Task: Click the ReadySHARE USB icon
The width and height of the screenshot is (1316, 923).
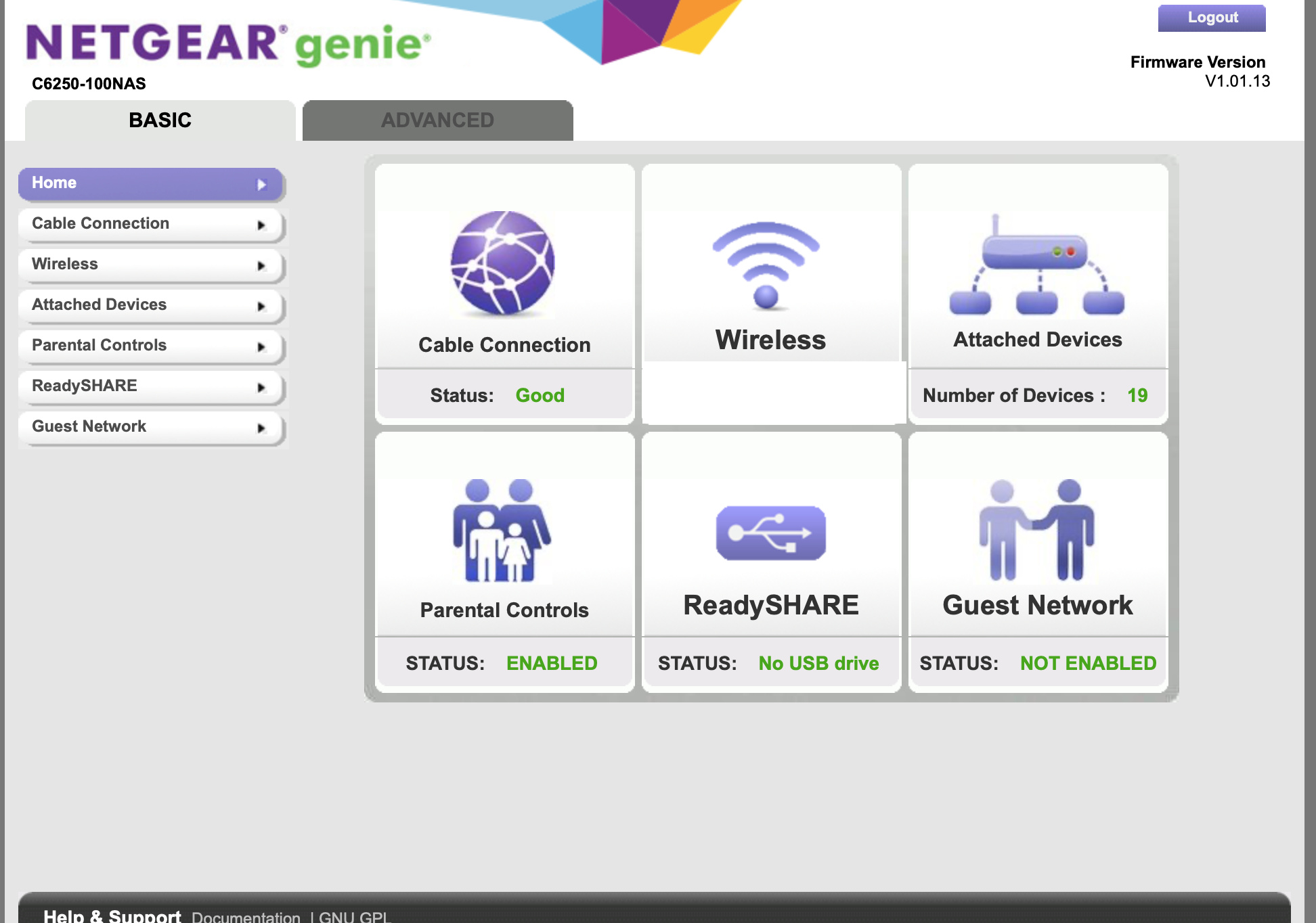Action: pyautogui.click(x=771, y=533)
